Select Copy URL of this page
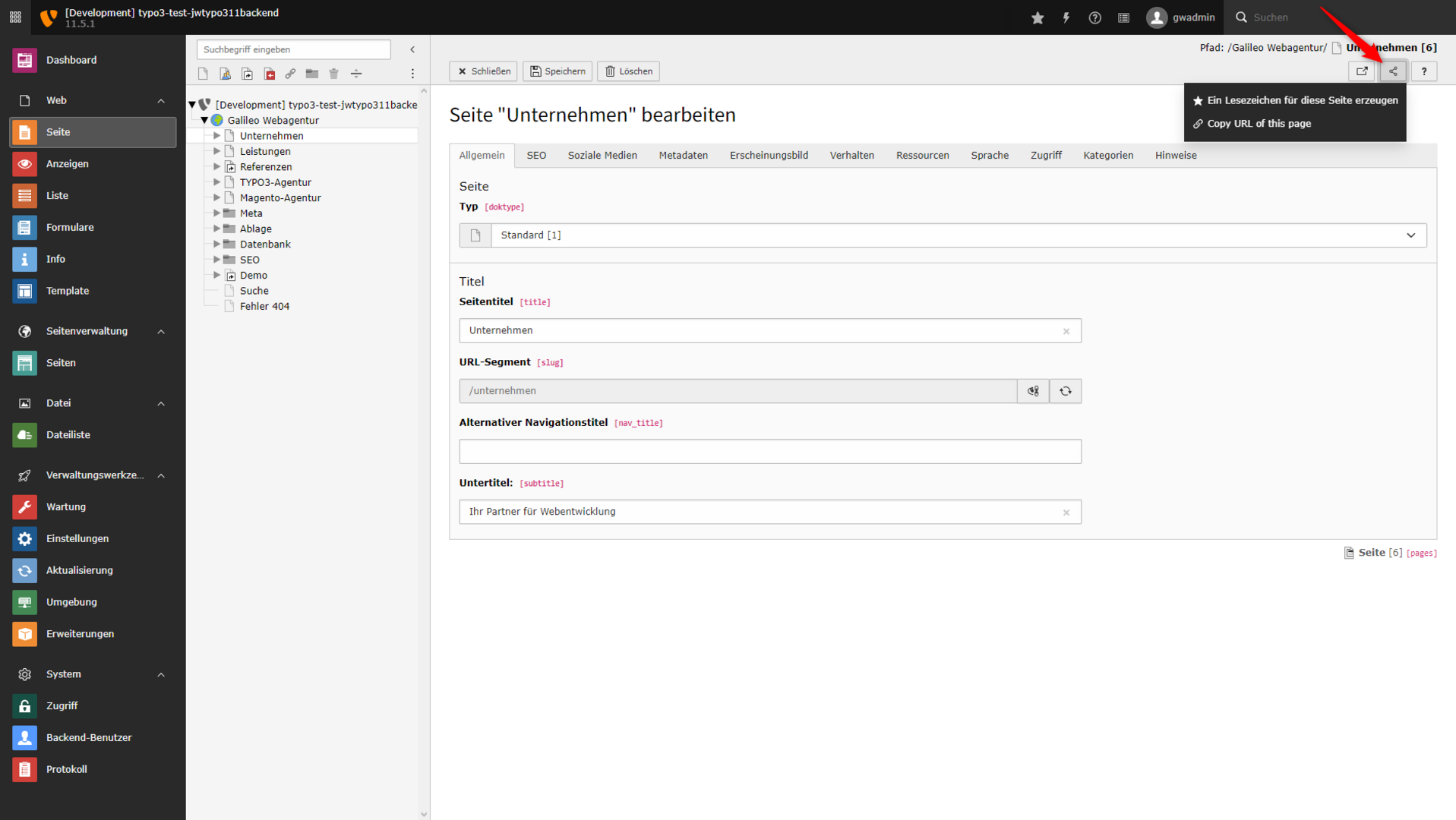The width and height of the screenshot is (1456, 820). [1259, 124]
